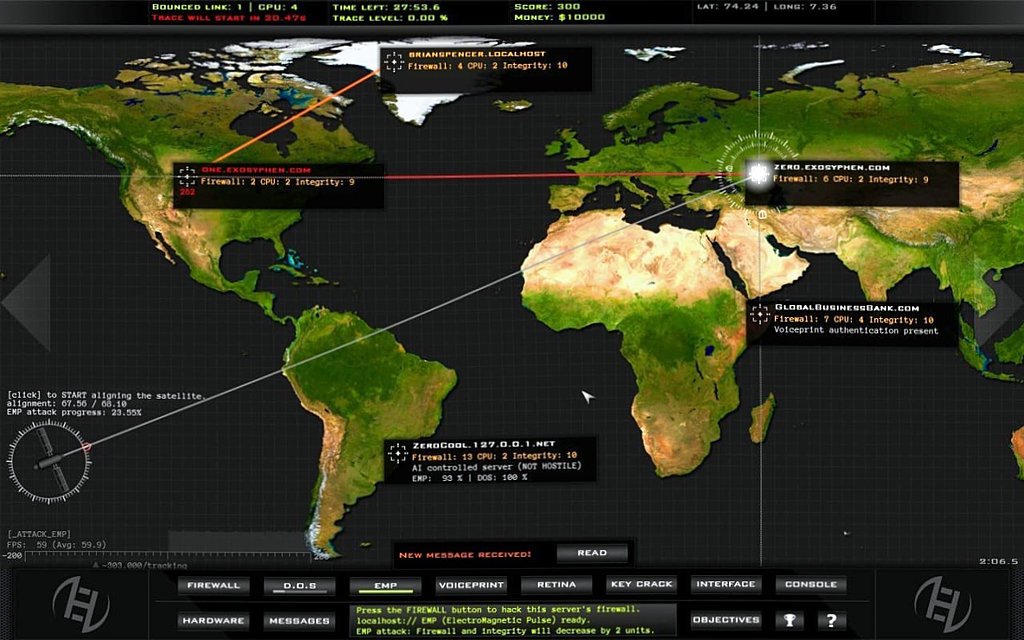Select the GlobalBusinessBank.com server target icon
The height and width of the screenshot is (640, 1024).
pos(760,314)
